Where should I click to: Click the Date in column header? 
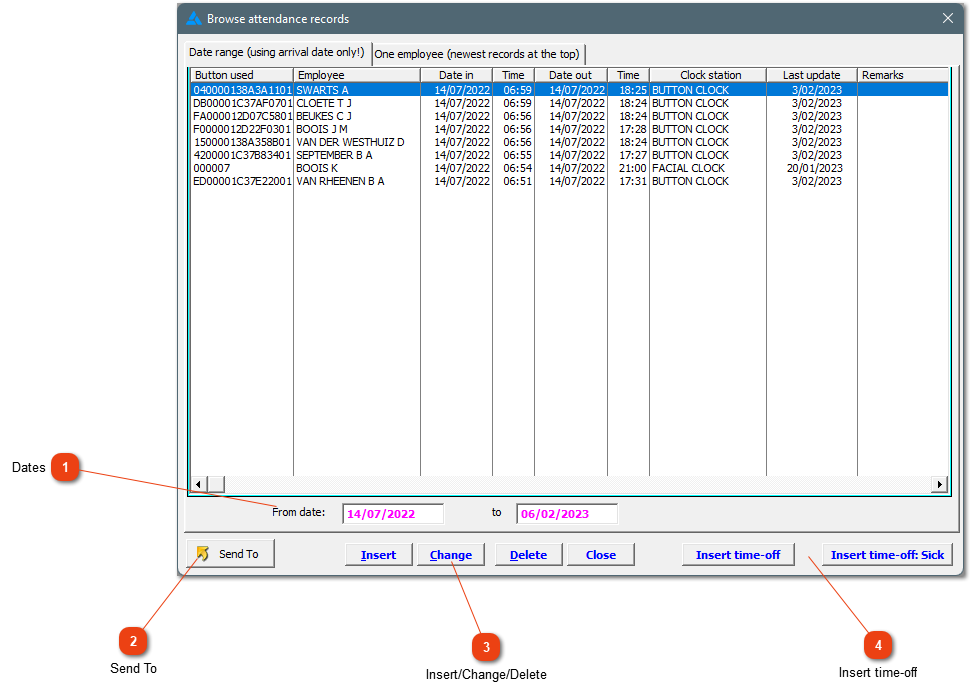456,75
